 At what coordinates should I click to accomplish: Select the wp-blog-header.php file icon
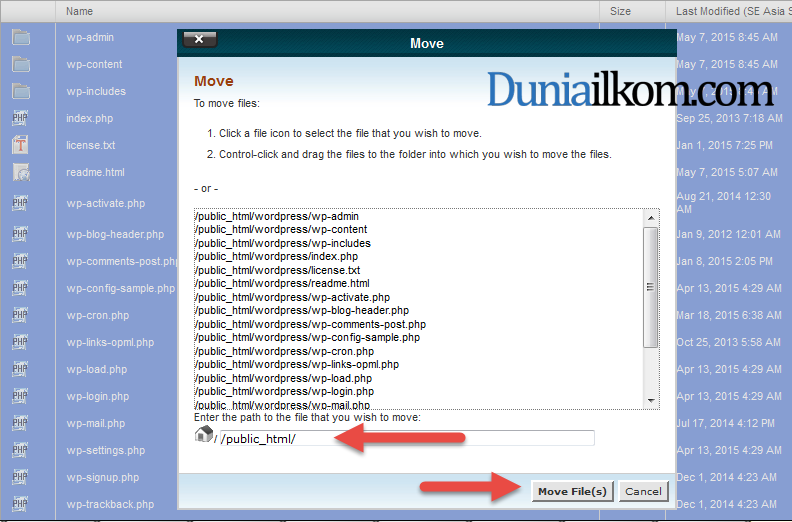(x=20, y=234)
